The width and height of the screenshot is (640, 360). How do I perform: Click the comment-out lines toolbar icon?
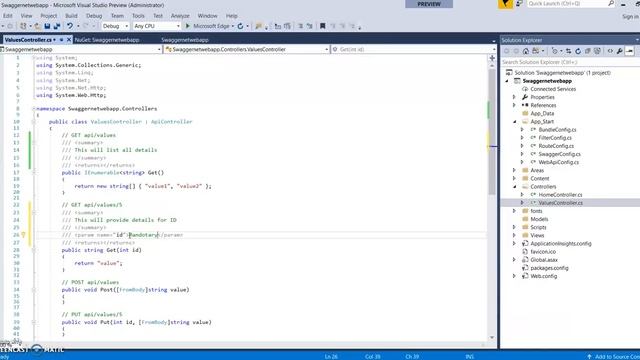click(x=300, y=26)
